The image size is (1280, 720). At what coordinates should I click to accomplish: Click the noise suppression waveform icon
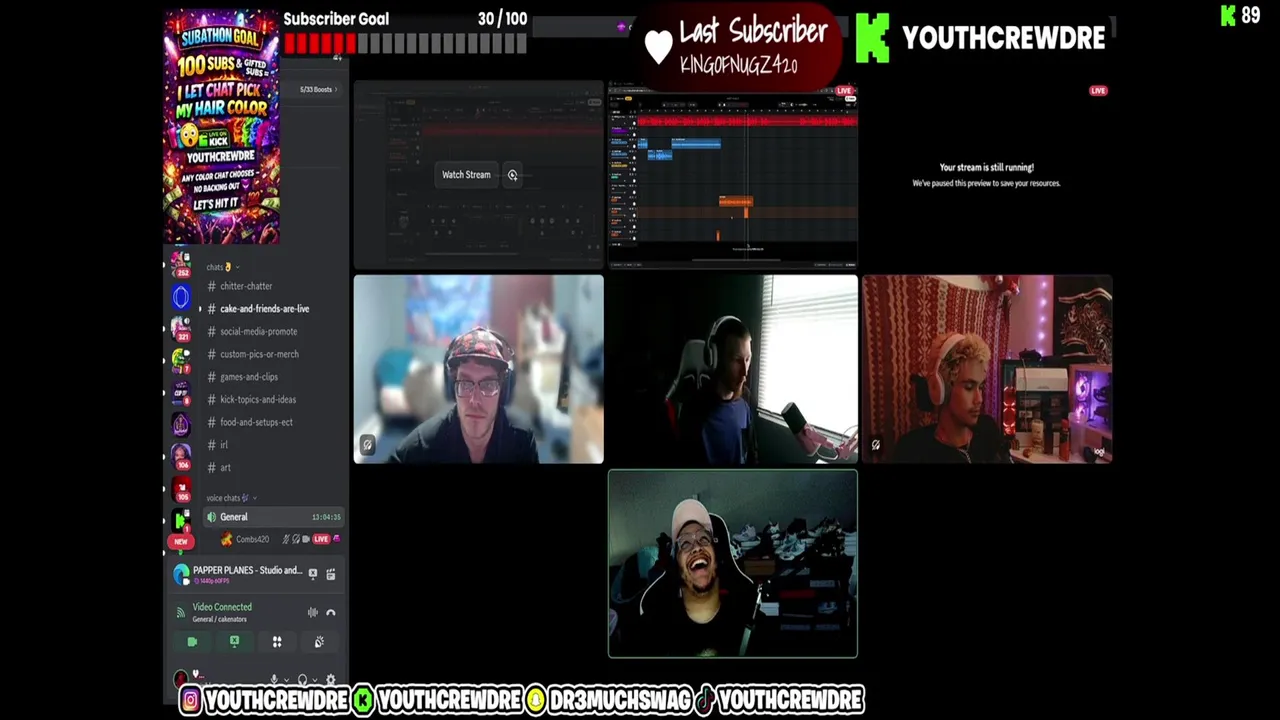pos(313,612)
